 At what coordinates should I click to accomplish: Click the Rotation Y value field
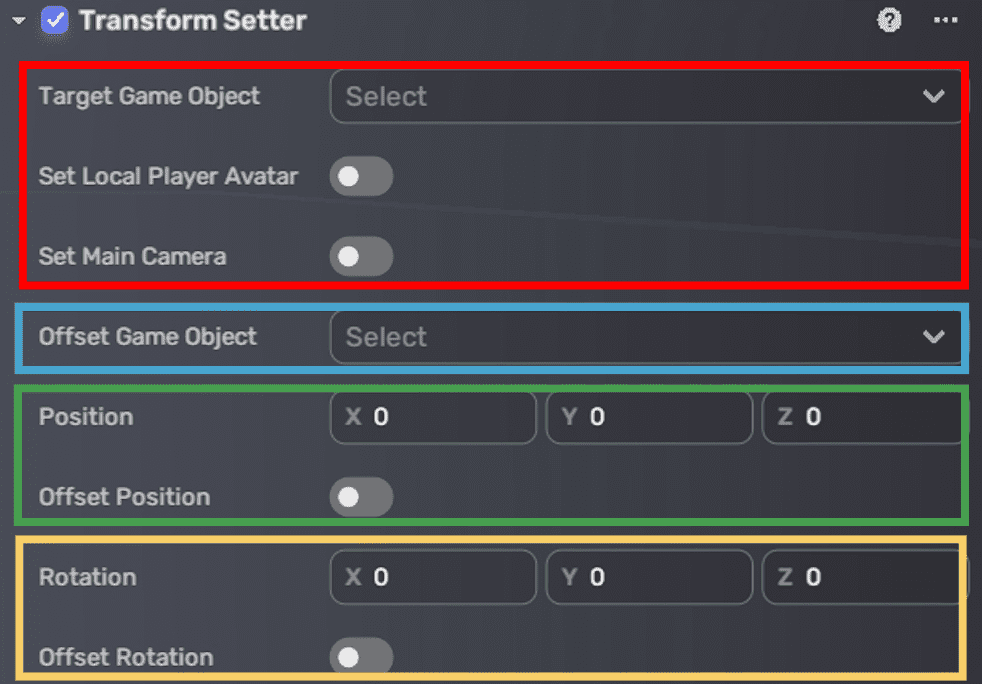[650, 577]
